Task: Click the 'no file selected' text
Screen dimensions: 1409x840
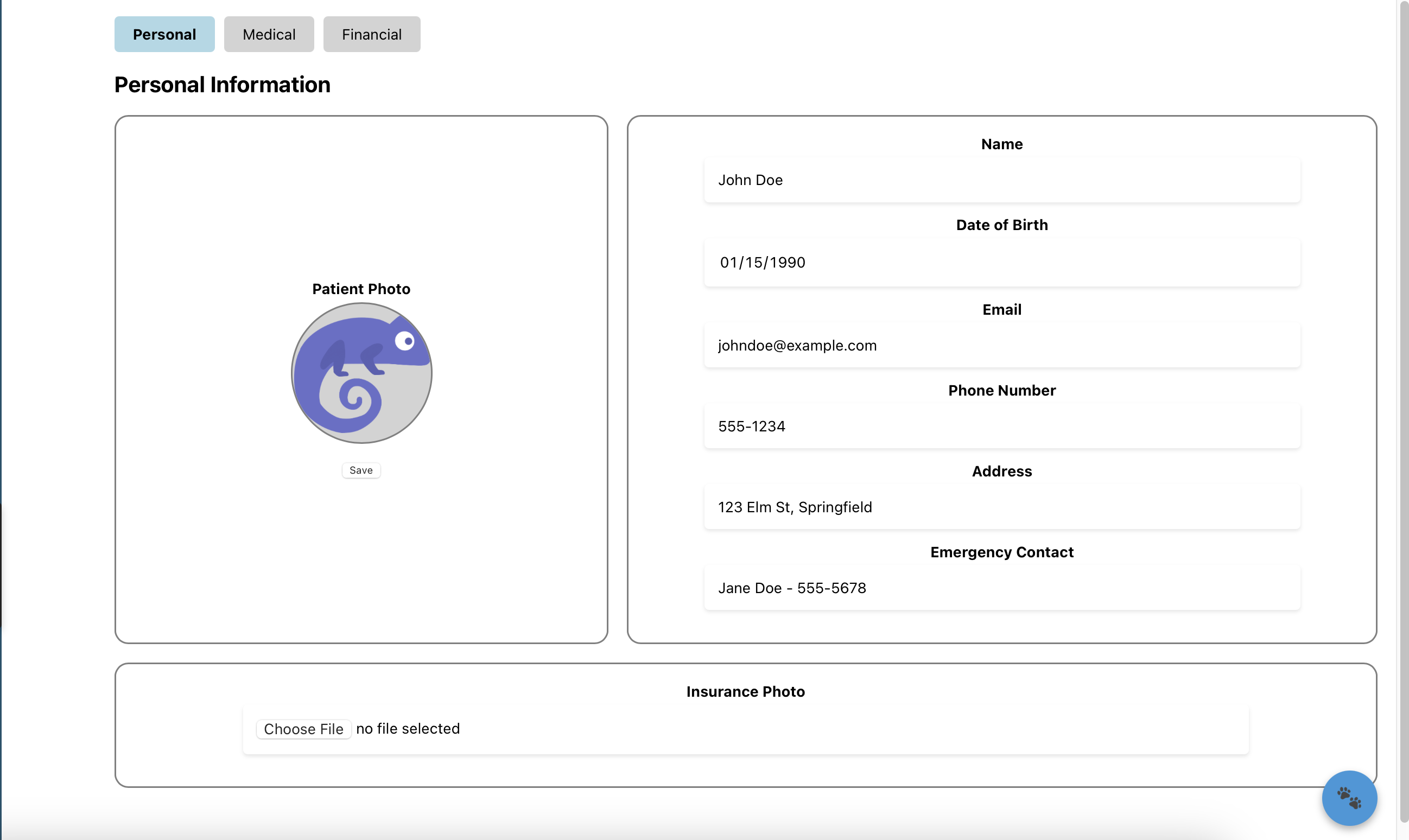Action: tap(408, 729)
